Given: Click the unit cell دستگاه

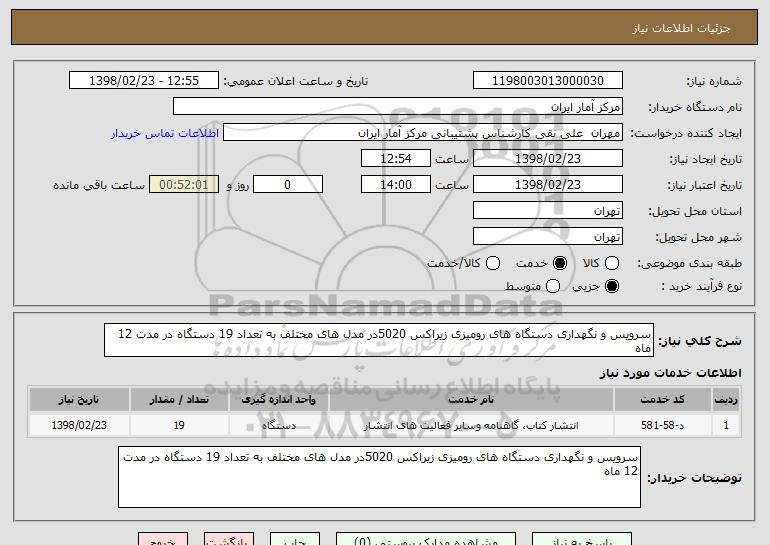Looking at the screenshot, I should click(x=278, y=425).
